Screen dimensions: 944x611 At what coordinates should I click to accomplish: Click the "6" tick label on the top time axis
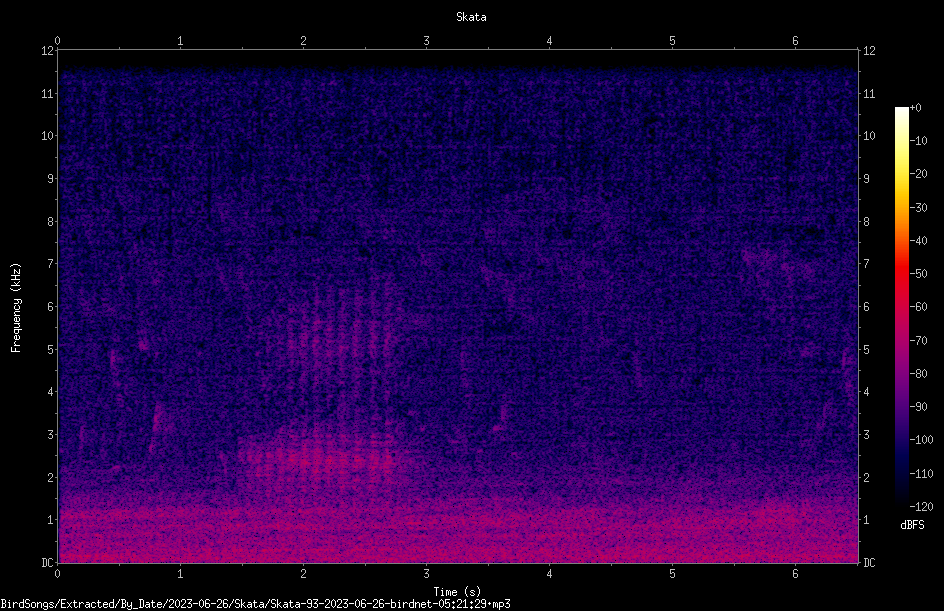[x=795, y=41]
